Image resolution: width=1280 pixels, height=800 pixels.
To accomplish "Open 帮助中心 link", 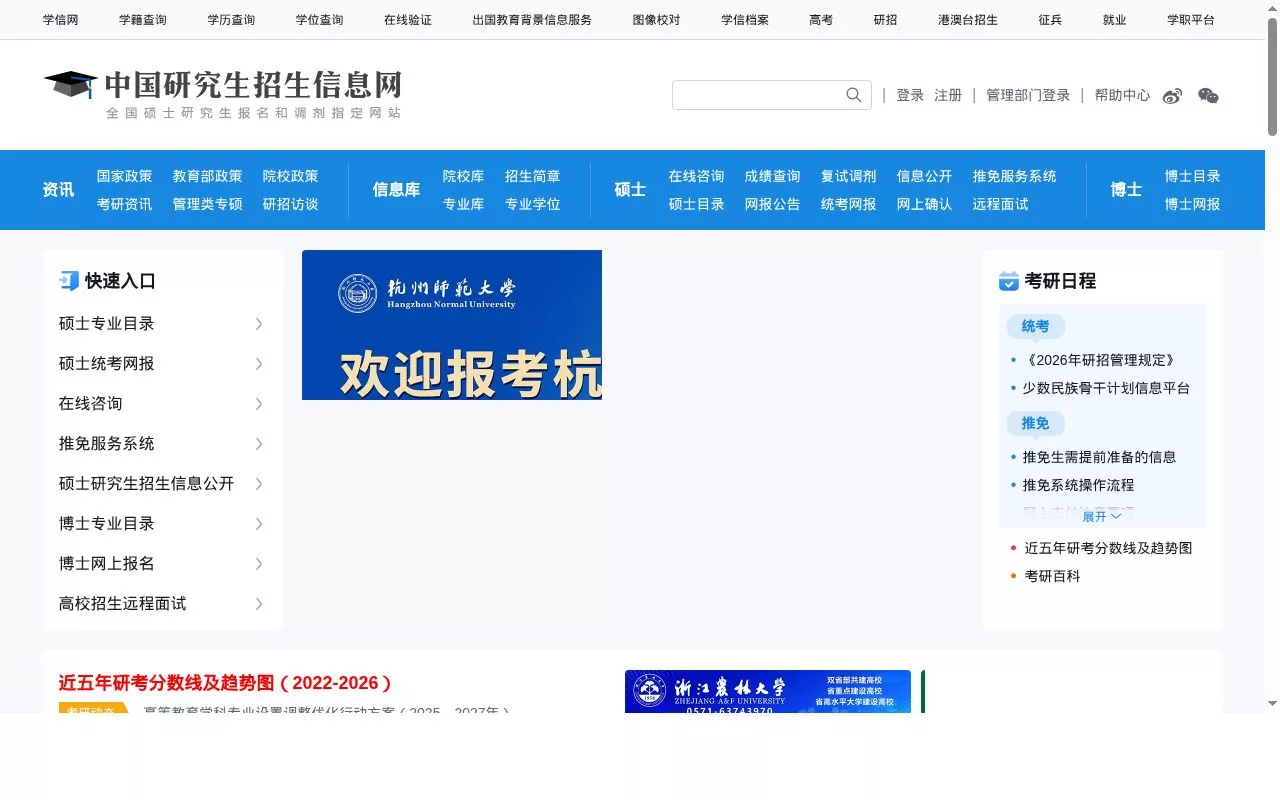I will (1122, 95).
